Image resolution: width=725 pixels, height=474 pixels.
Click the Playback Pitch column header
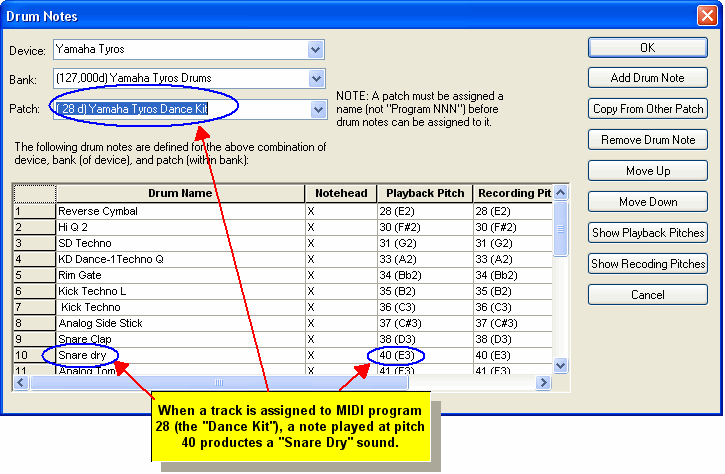pos(426,193)
